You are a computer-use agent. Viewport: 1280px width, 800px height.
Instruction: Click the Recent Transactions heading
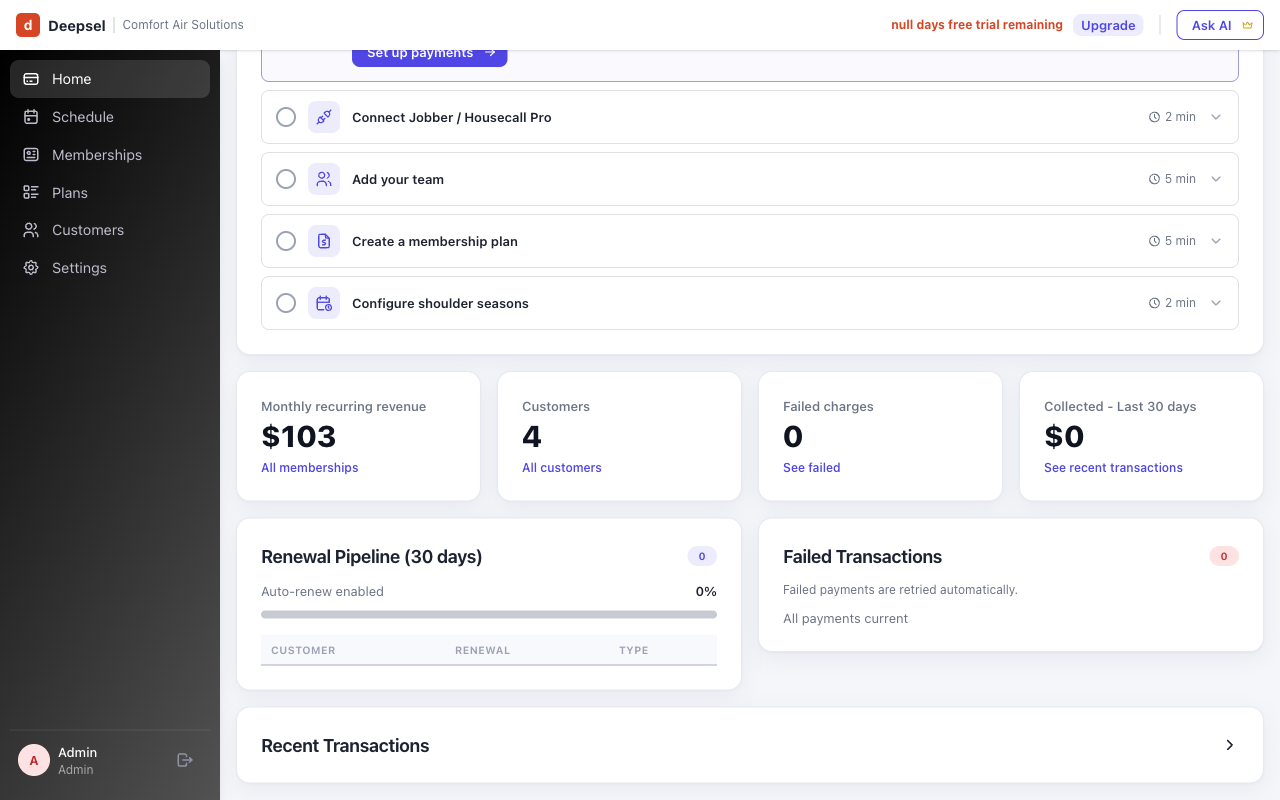click(345, 745)
